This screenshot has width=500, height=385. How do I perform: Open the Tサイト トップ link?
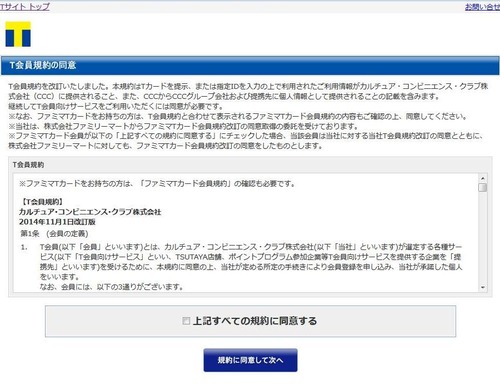click(25, 7)
